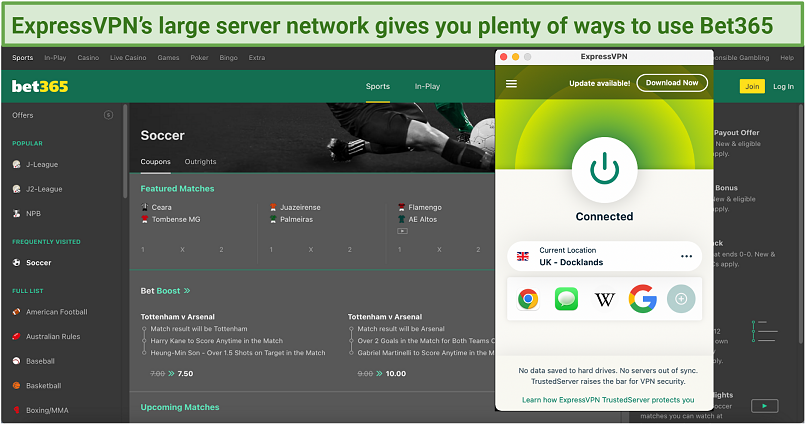Select Soccer under Frequently Visited
Image resolution: width=806 pixels, height=425 pixels.
[39, 263]
